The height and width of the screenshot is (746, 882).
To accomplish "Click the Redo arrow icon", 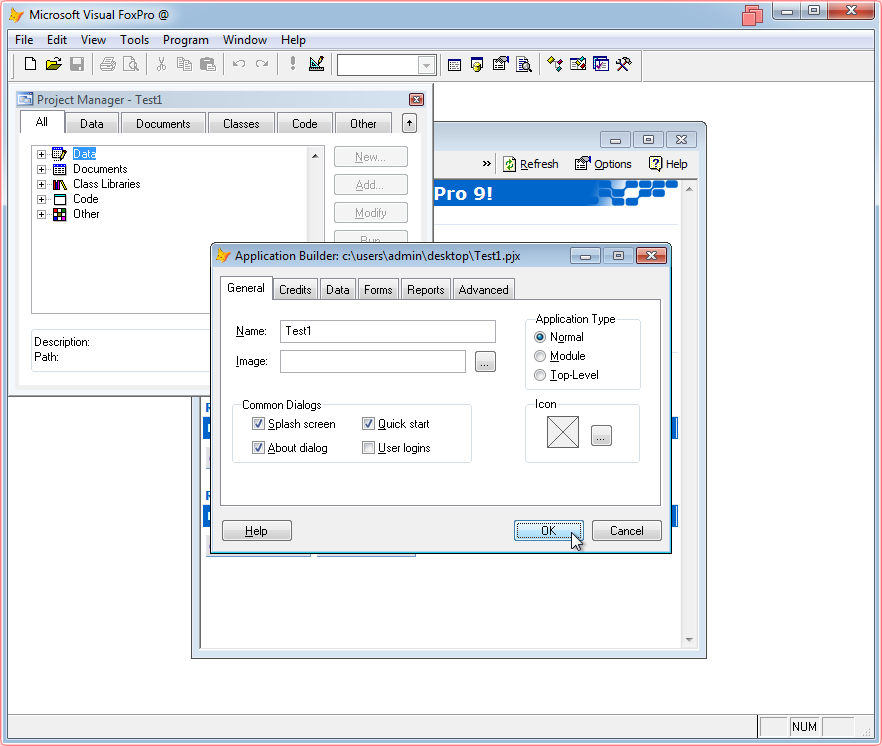I will pos(262,64).
